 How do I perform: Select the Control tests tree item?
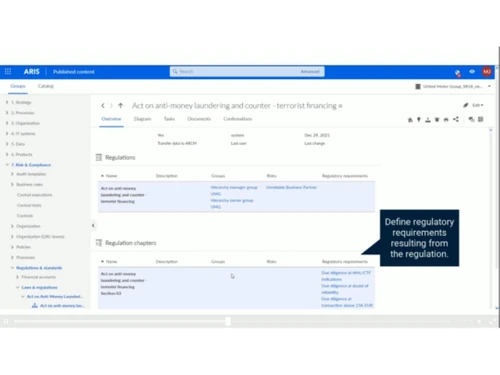29,205
